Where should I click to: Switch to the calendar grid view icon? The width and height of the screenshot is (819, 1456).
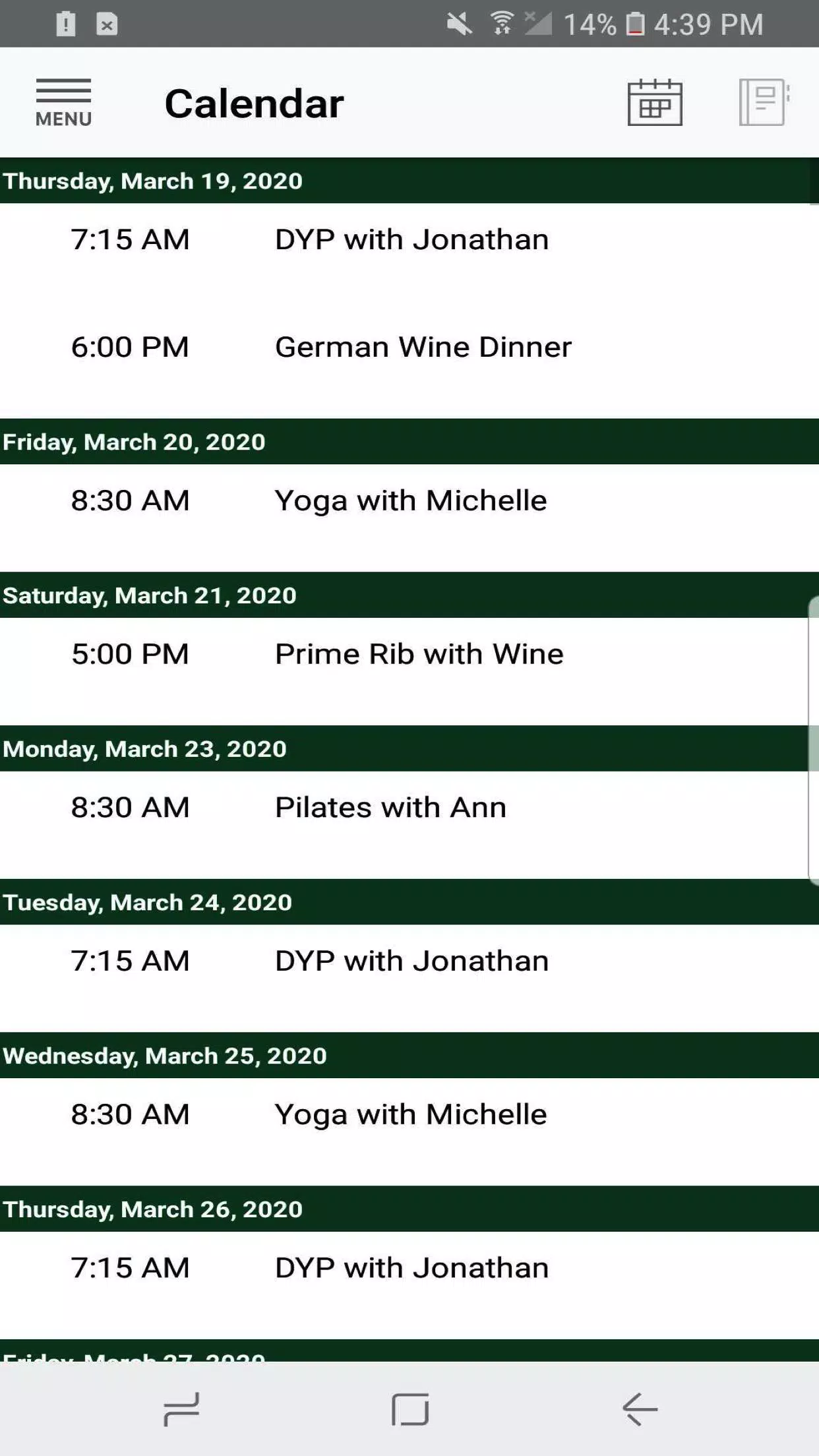click(654, 102)
